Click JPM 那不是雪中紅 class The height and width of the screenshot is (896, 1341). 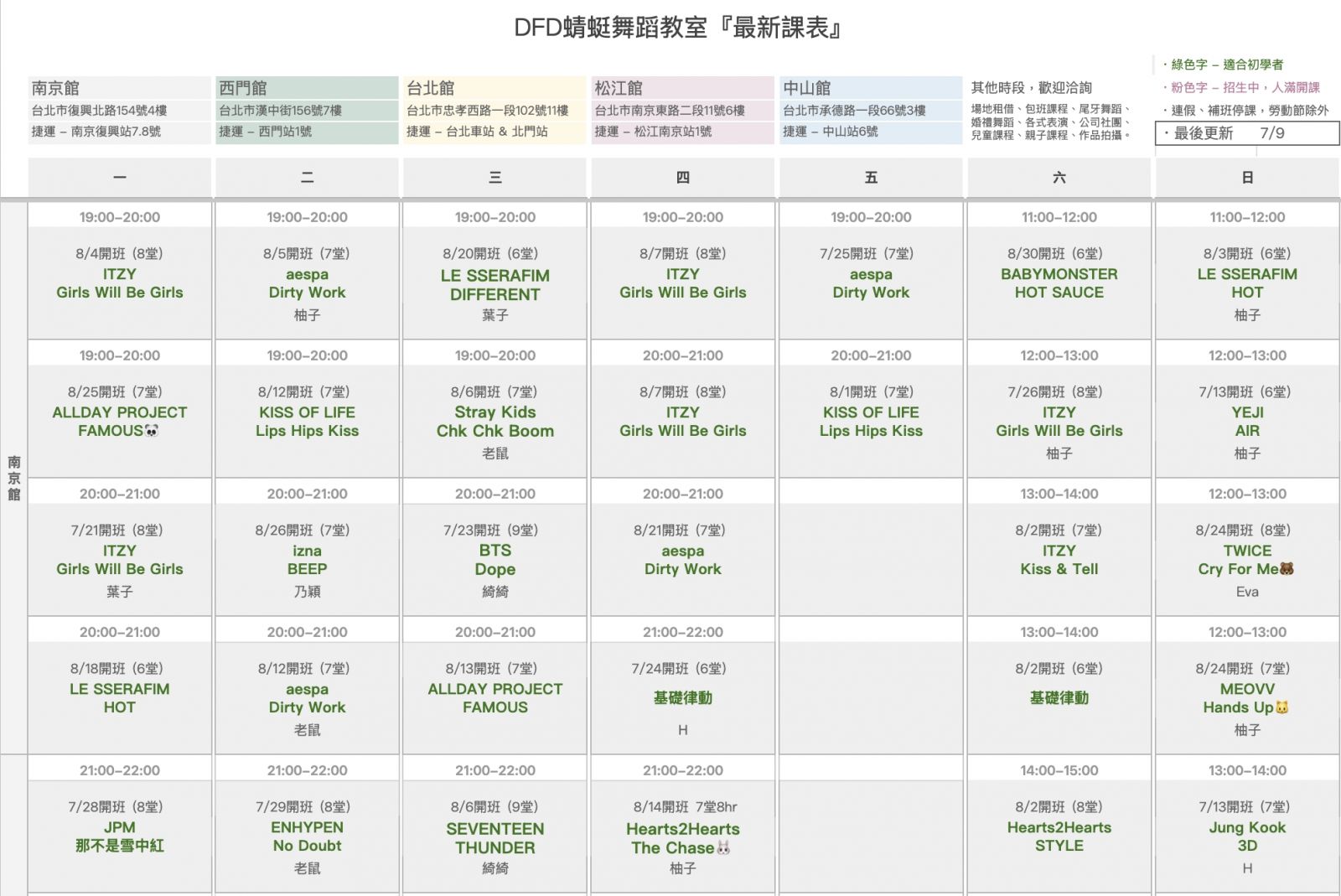tap(120, 836)
